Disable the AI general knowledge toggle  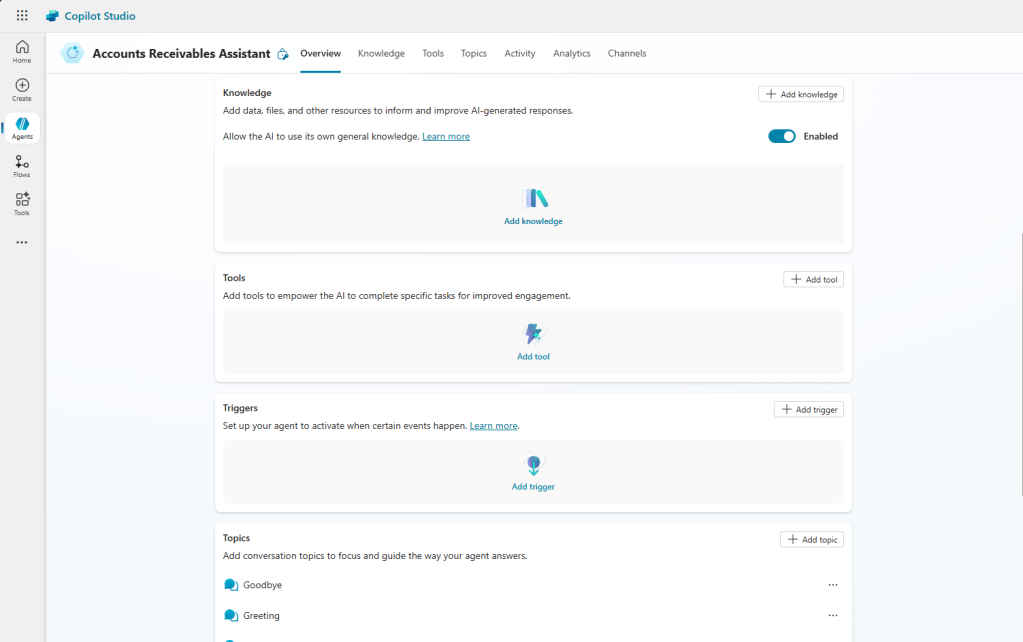[x=781, y=136]
